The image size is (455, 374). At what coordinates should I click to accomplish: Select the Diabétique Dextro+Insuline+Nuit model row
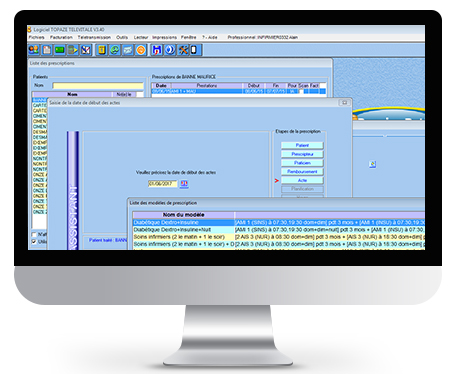pyautogui.click(x=279, y=230)
